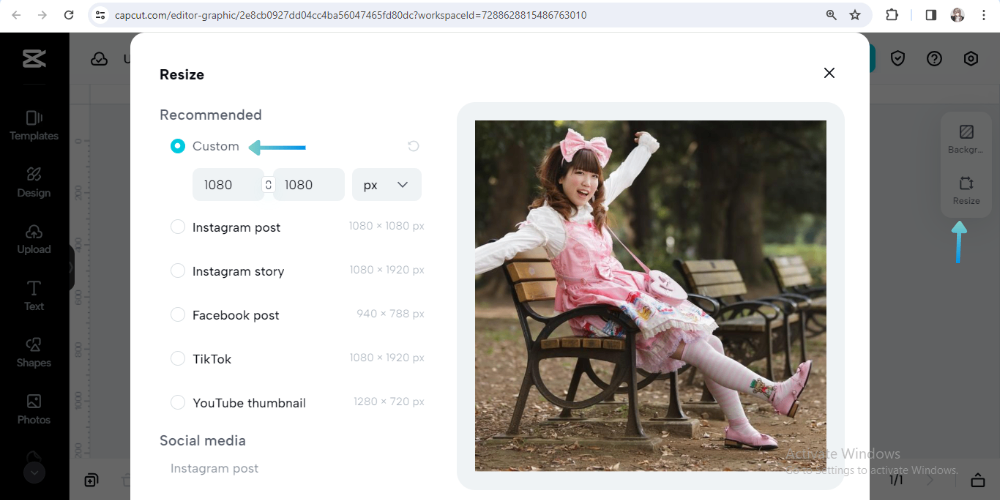Viewport: 1000px width, 500px height.
Task: Click the height input showing 1080
Action: coord(309,184)
